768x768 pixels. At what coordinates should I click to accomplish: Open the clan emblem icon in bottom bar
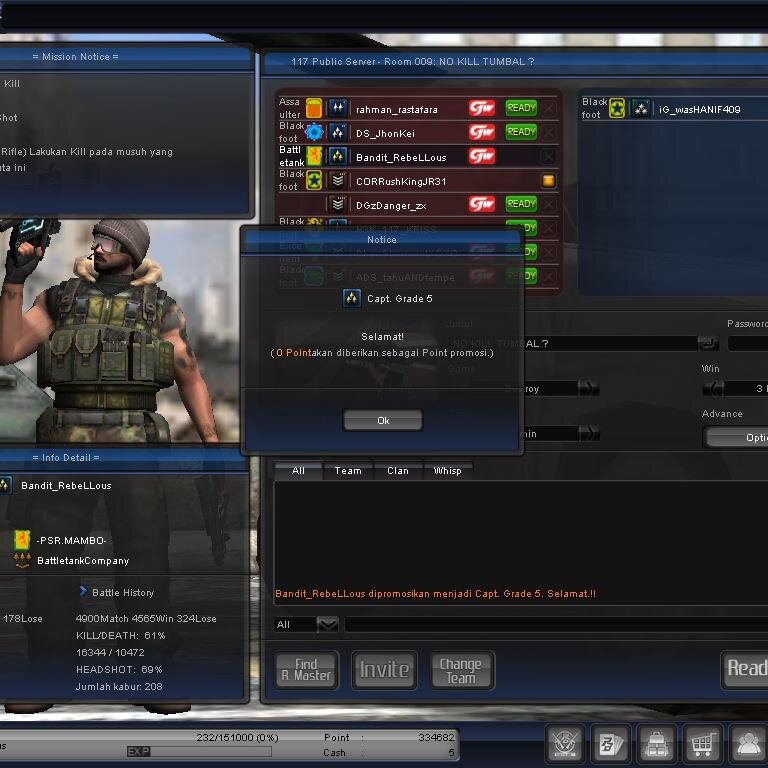[565, 744]
